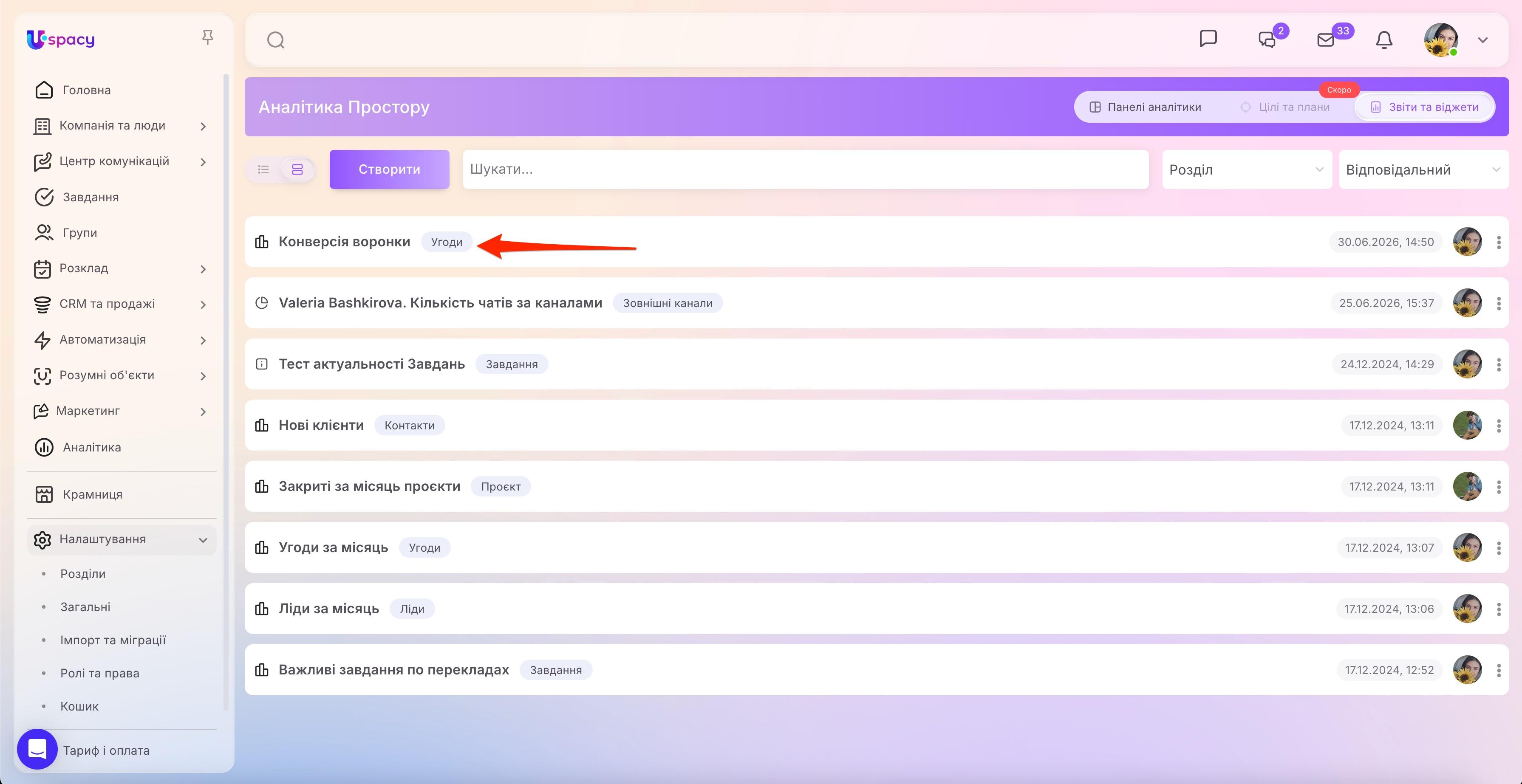The height and width of the screenshot is (784, 1522).
Task: Expand Розумні об'єкти submenu arrow
Action: click(x=203, y=376)
